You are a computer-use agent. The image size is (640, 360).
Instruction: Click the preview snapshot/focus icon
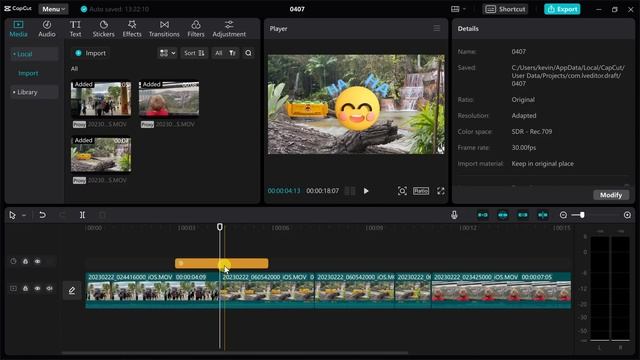coord(402,191)
